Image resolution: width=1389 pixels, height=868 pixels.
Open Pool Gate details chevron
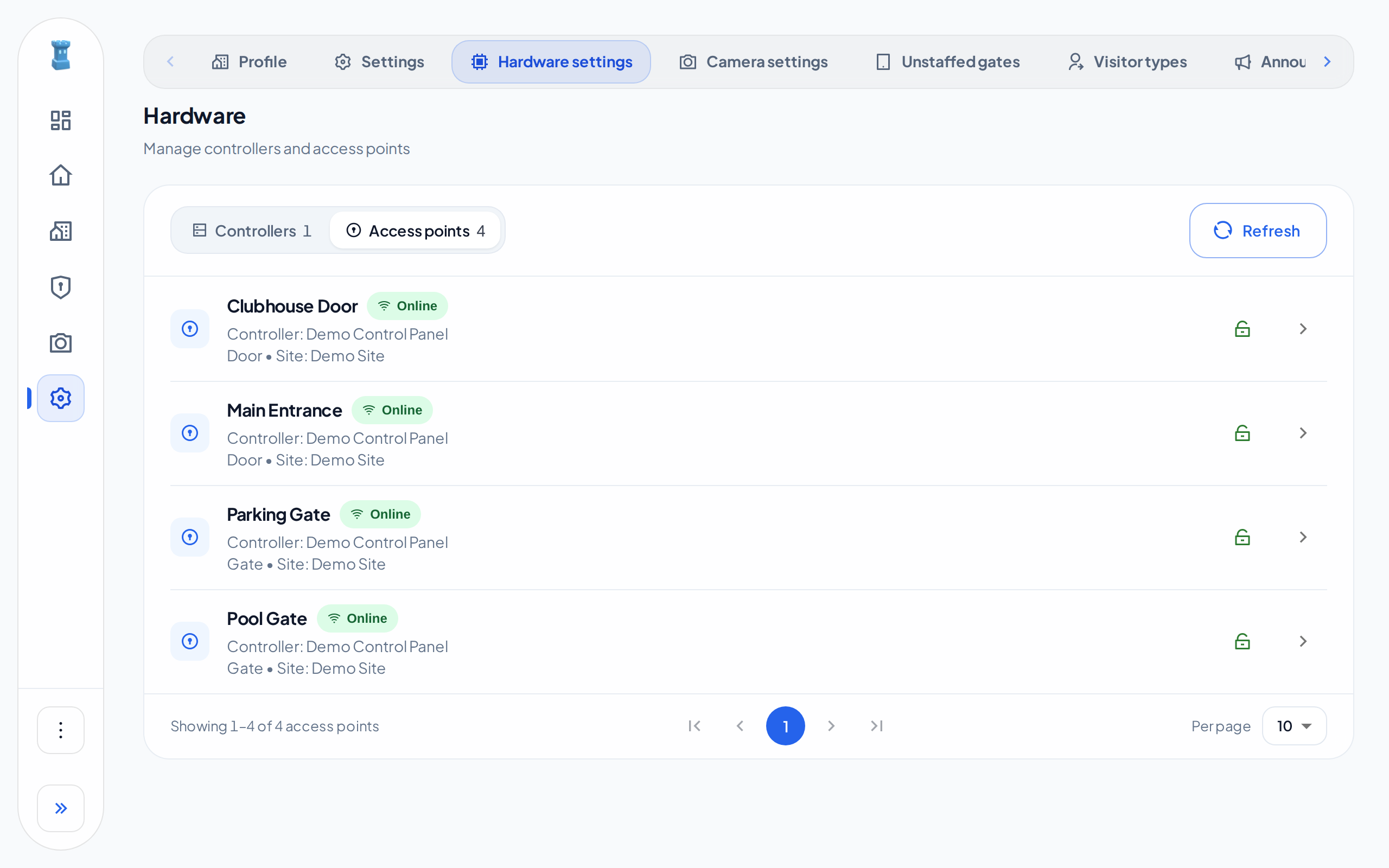click(x=1303, y=641)
